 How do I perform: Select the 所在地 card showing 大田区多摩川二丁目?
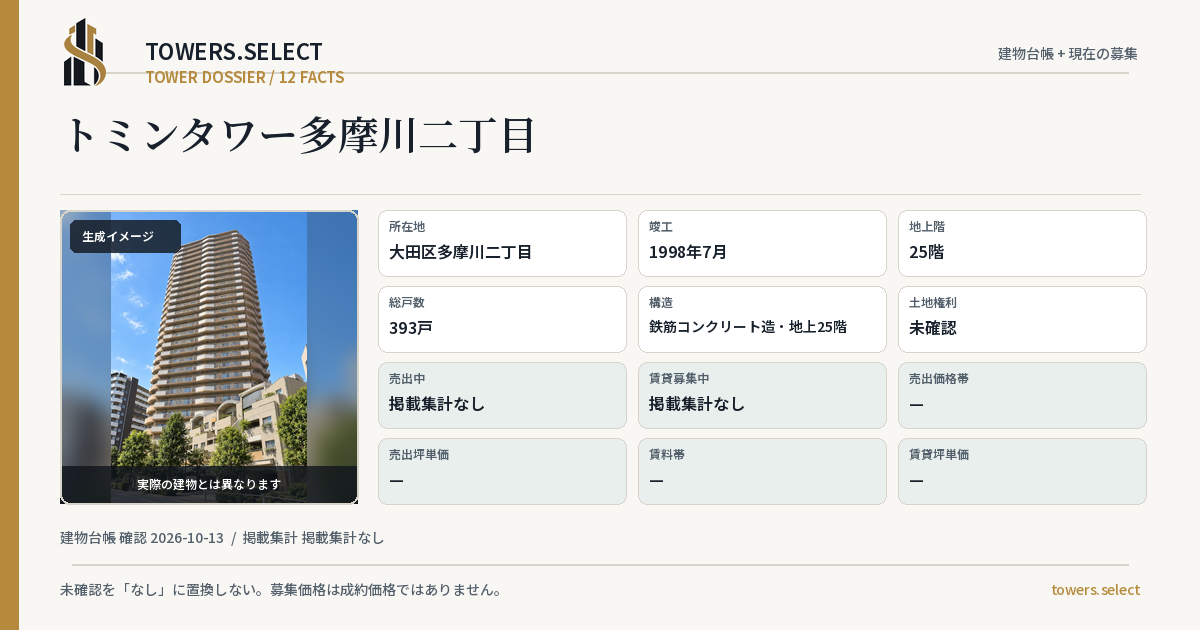(502, 243)
